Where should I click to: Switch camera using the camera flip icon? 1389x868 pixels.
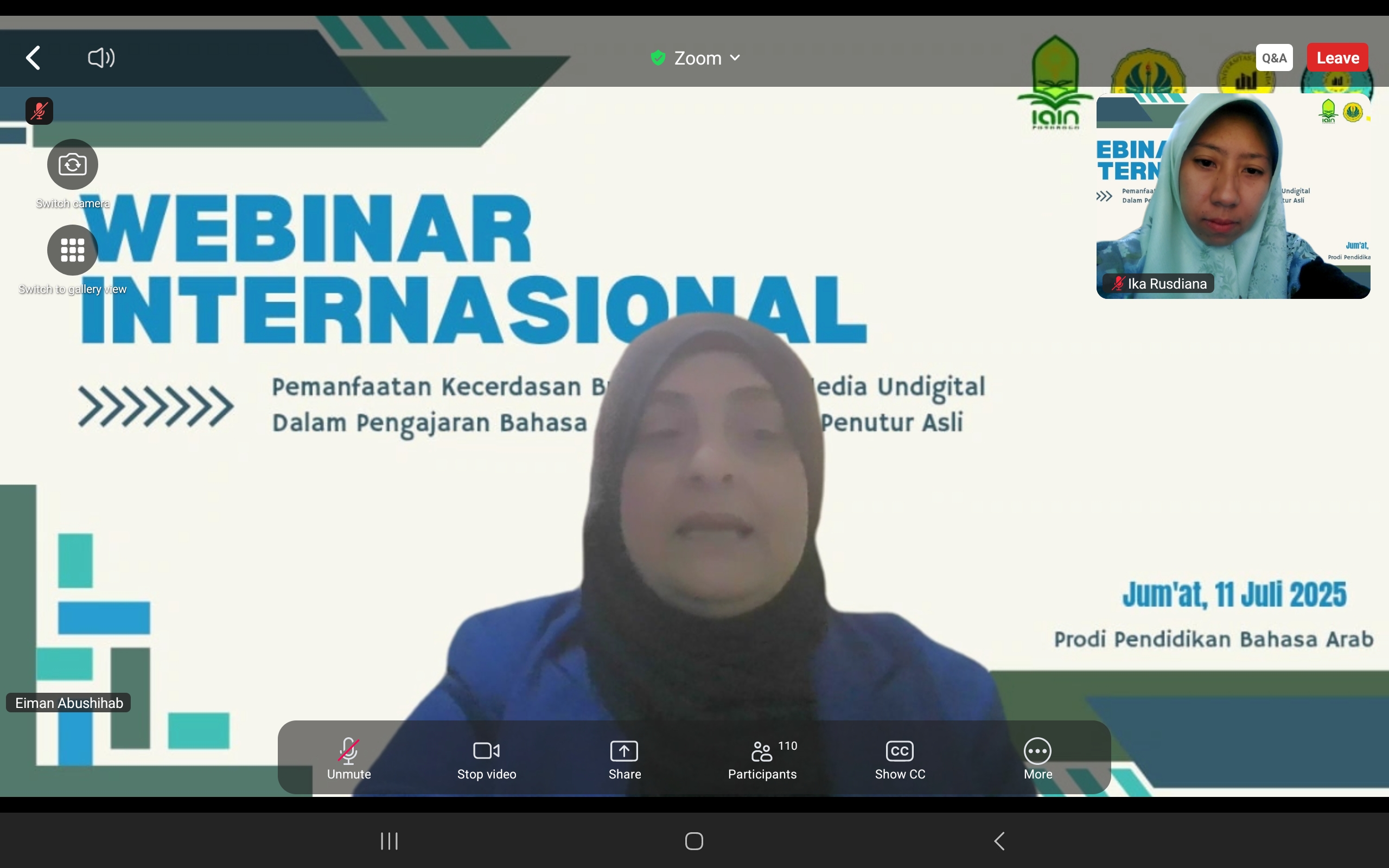pos(72,165)
